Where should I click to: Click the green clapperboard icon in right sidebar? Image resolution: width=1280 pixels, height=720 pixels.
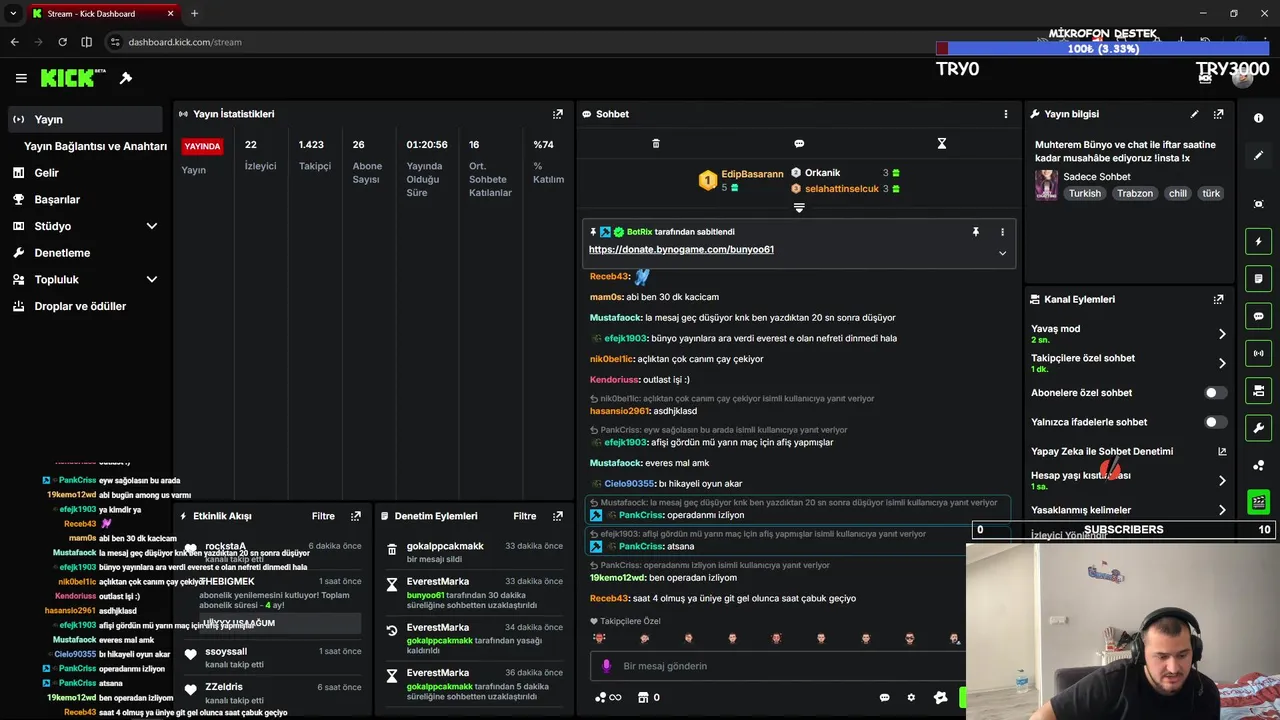coord(1258,502)
